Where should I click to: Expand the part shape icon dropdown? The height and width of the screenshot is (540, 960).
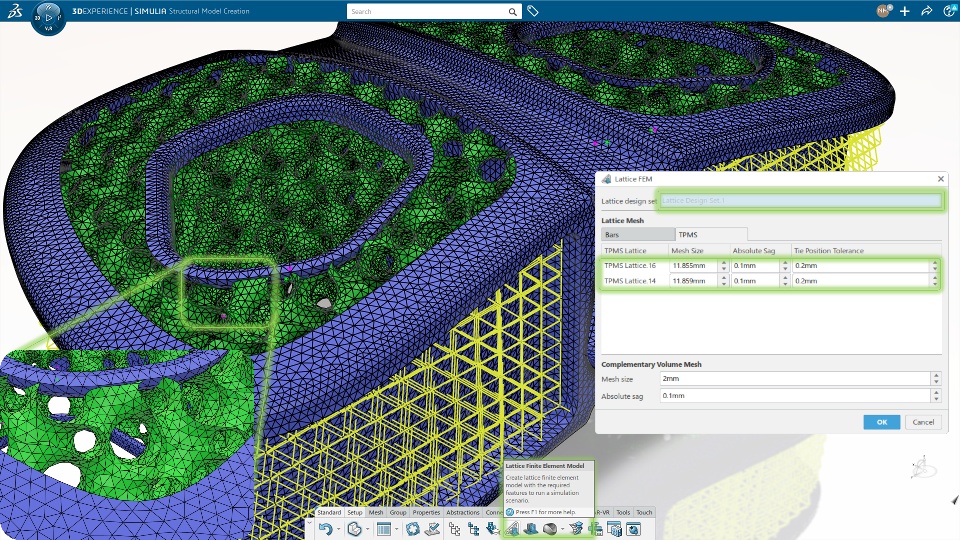(367, 529)
